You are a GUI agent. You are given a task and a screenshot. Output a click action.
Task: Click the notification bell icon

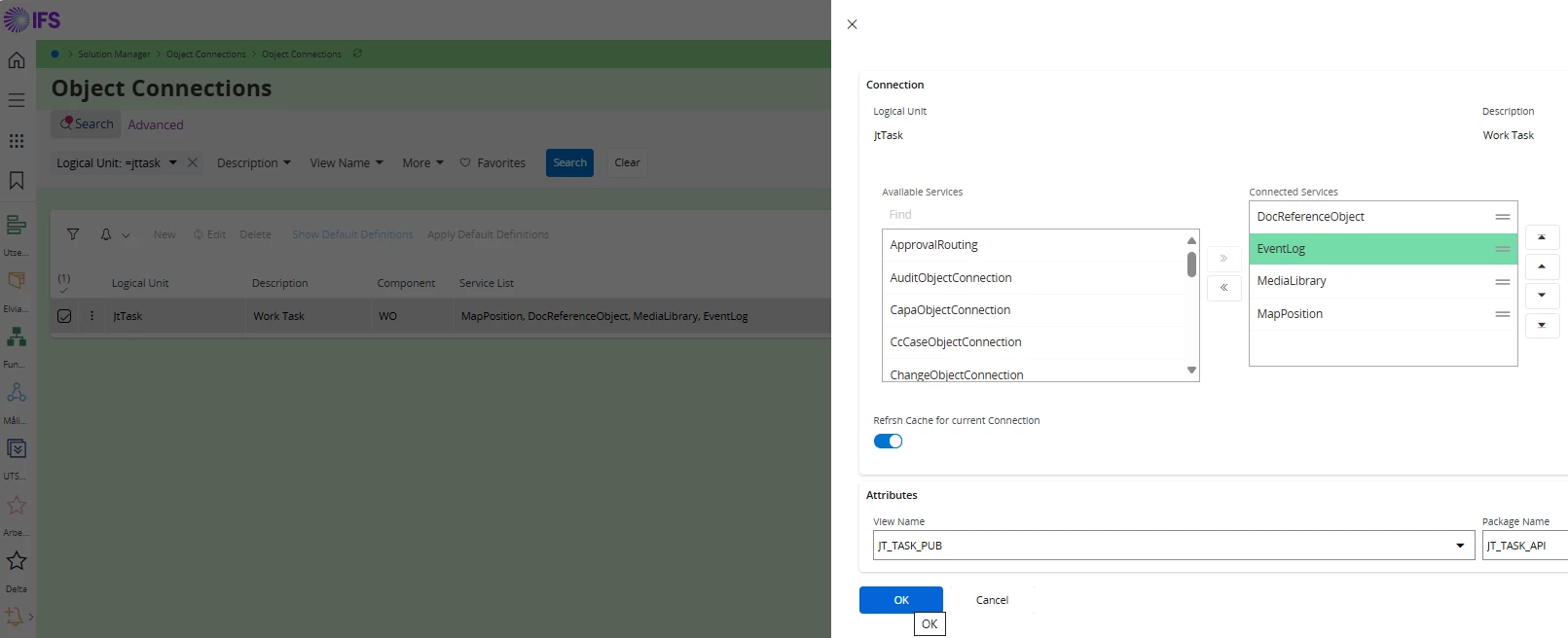point(106,234)
